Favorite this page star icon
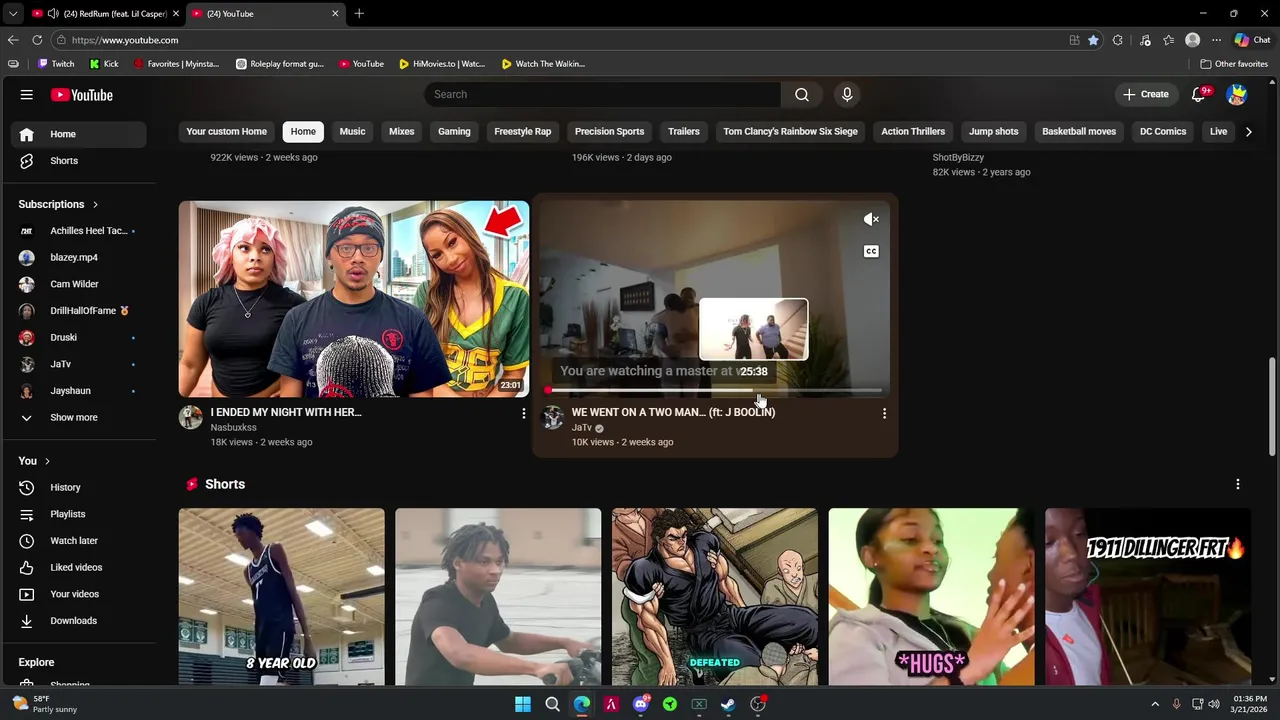Viewport: 1280px width, 720px height. [x=1093, y=40]
